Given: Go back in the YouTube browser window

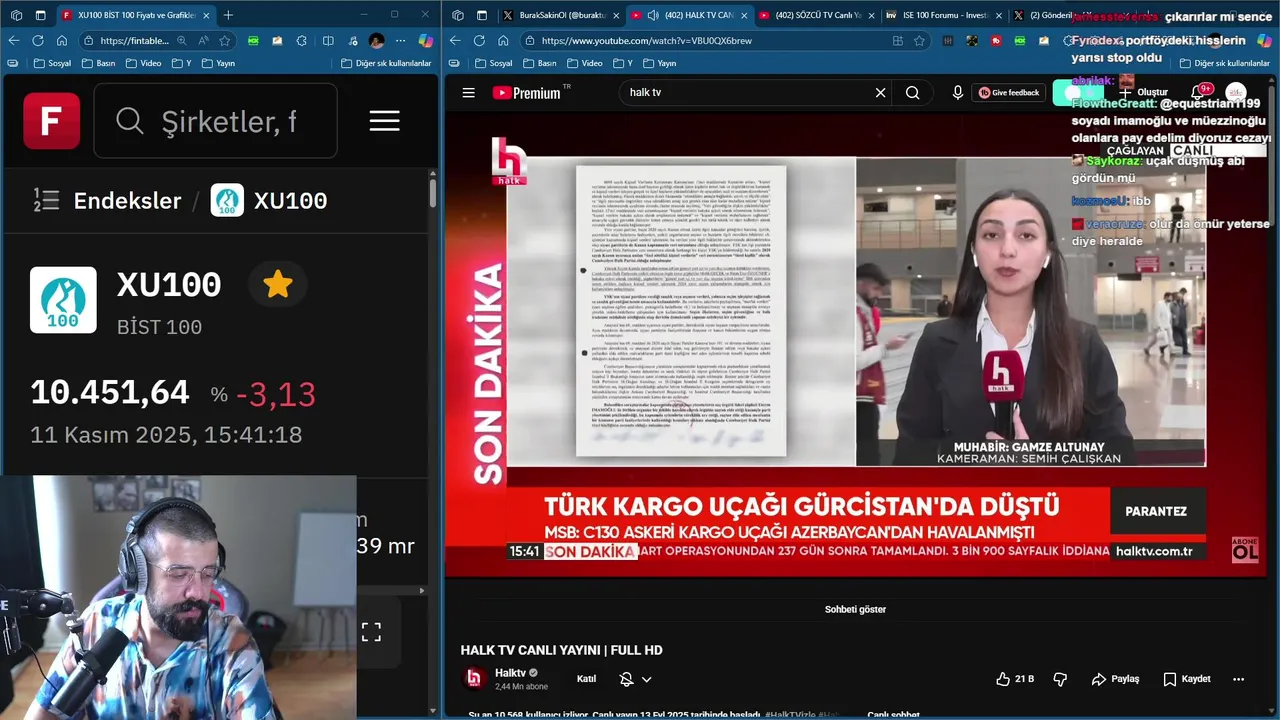Looking at the screenshot, I should pos(455,40).
